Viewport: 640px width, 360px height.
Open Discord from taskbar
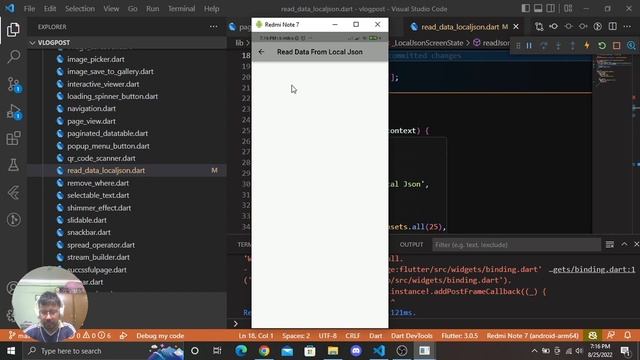point(356,351)
